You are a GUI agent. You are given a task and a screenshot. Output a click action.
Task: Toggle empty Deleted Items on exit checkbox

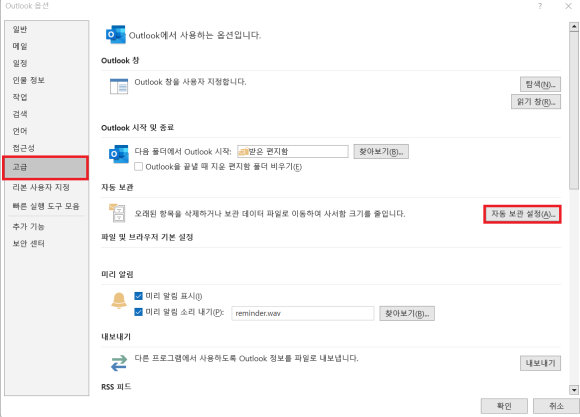tap(138, 167)
